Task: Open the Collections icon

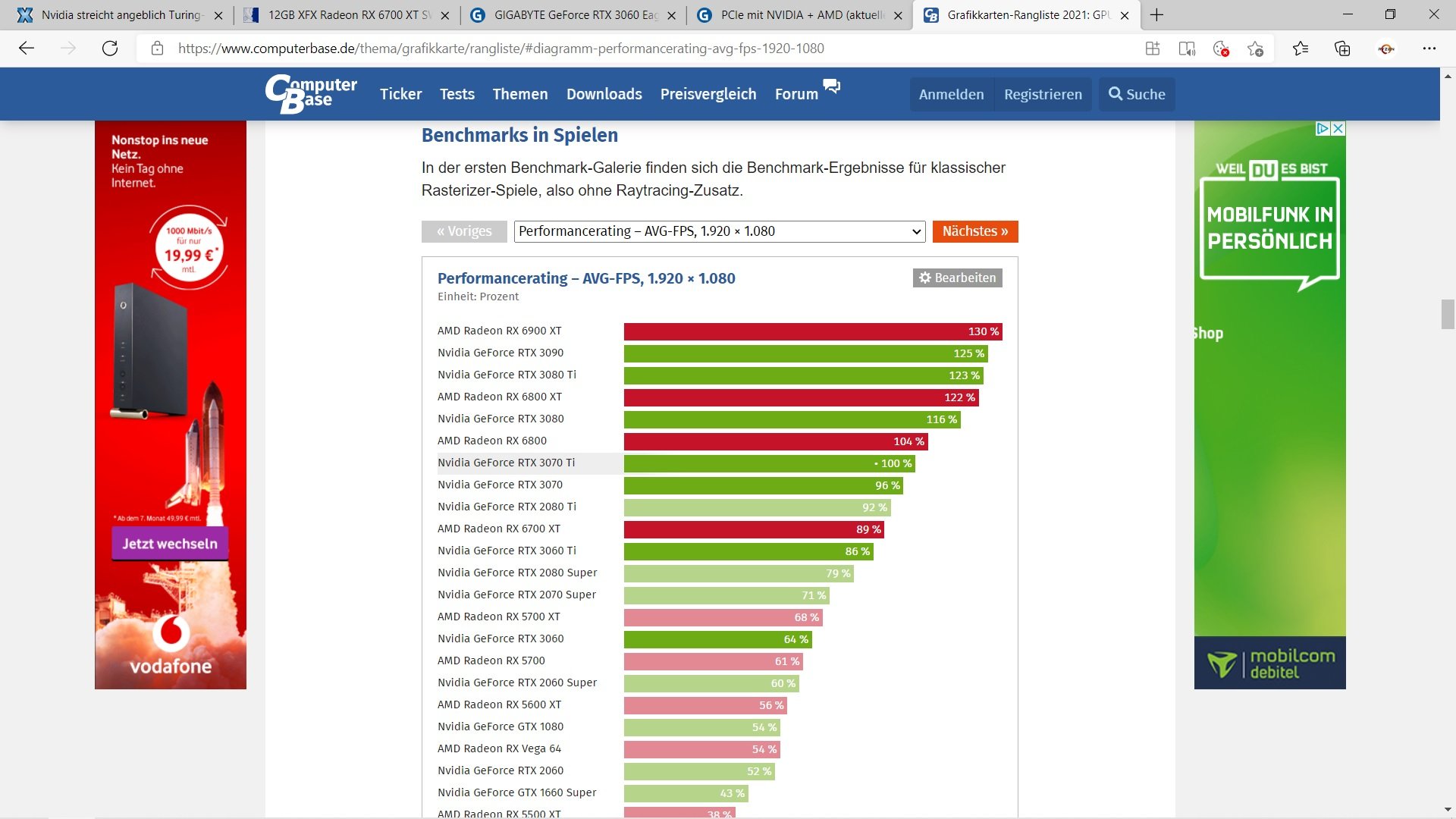Action: pos(1342,49)
